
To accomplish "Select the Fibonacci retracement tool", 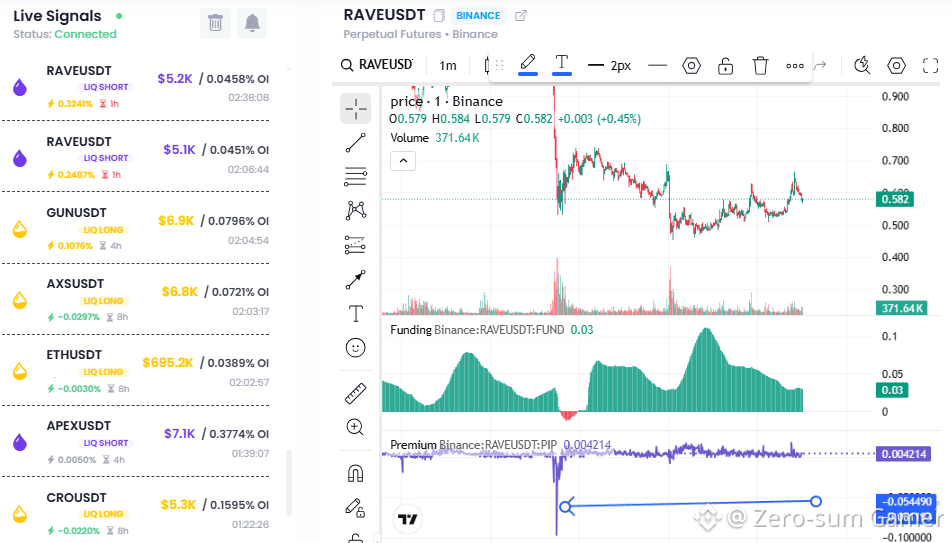I will 356,177.
